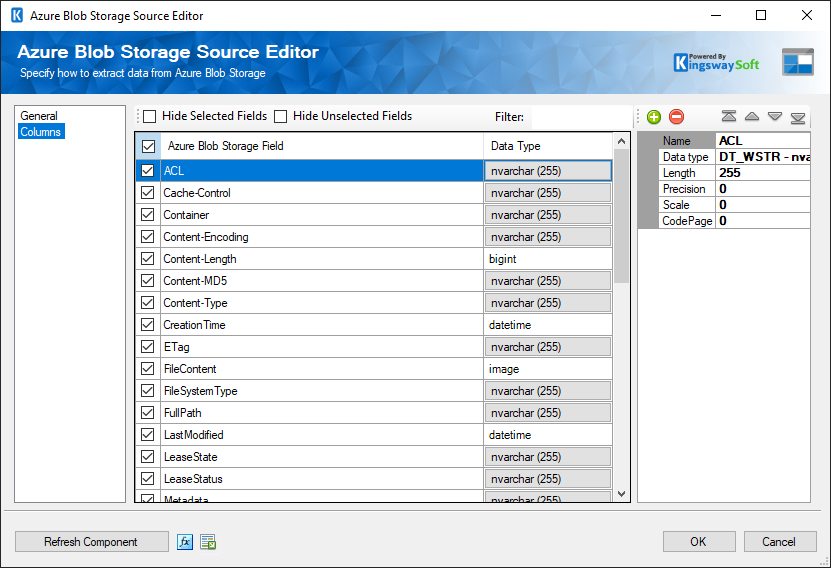
Task: Open the FullPath data type dropdown
Action: [548, 413]
